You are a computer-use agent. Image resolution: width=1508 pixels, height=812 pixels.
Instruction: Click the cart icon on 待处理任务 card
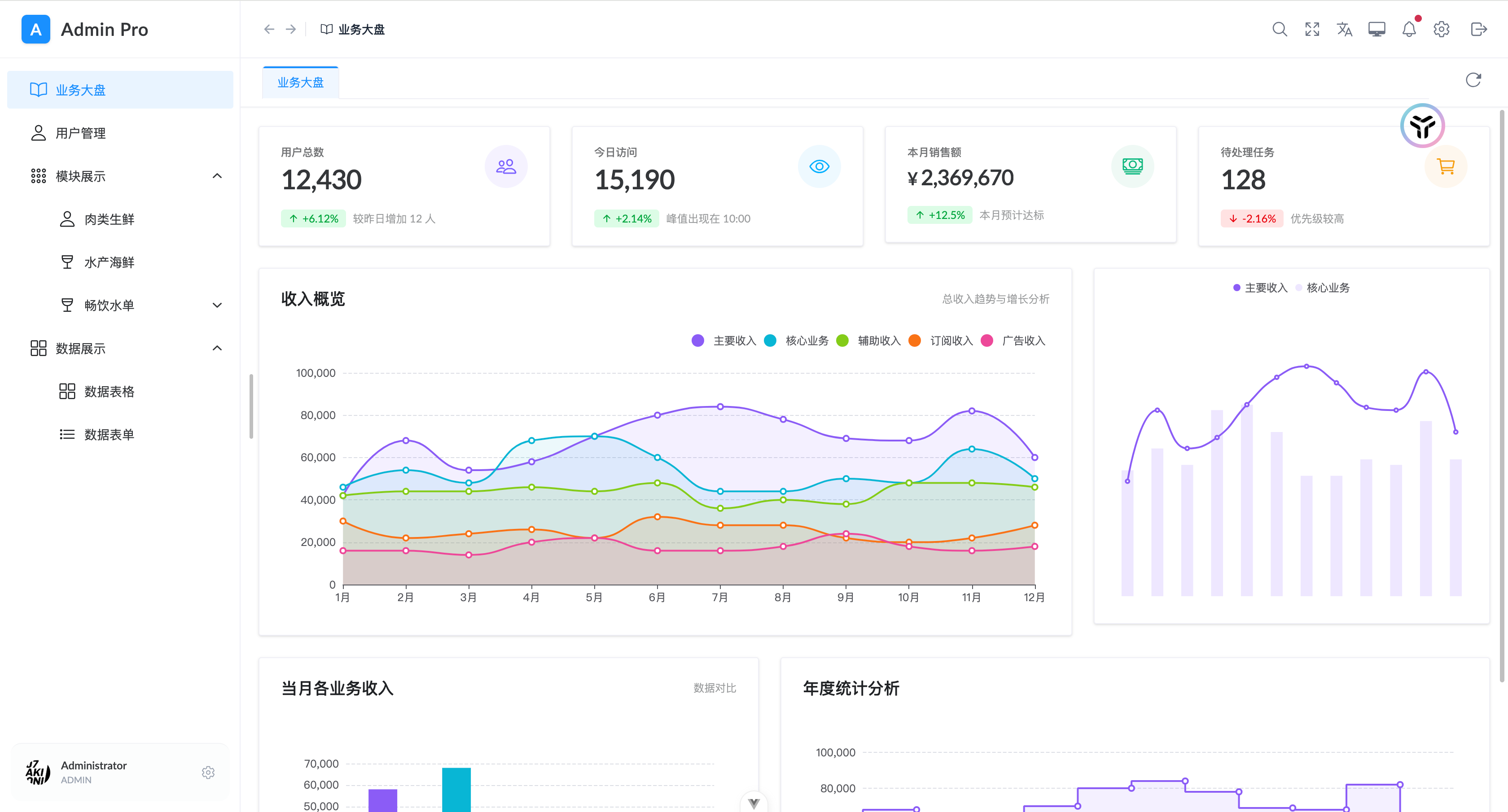[x=1446, y=167]
